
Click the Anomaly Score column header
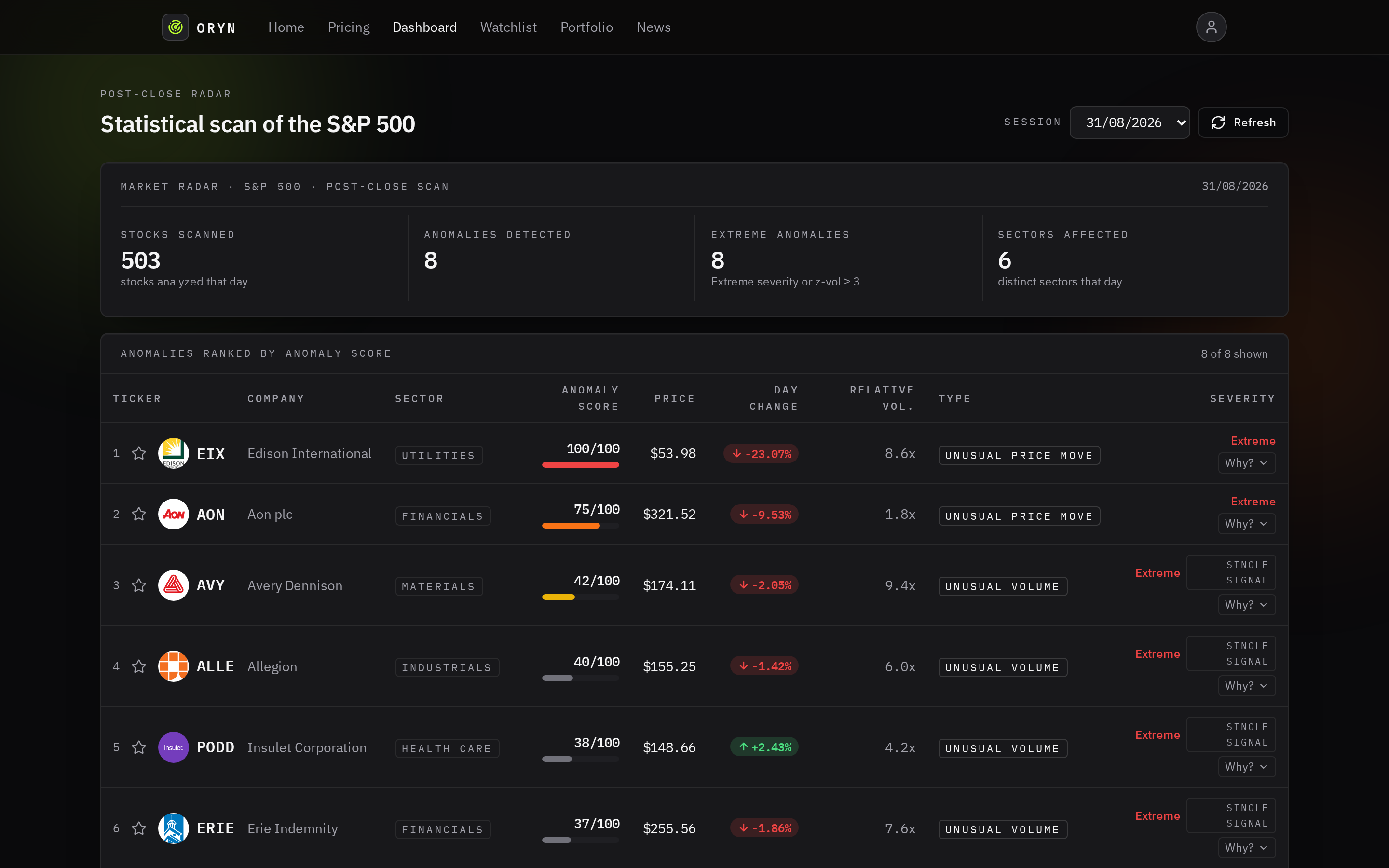coord(590,398)
